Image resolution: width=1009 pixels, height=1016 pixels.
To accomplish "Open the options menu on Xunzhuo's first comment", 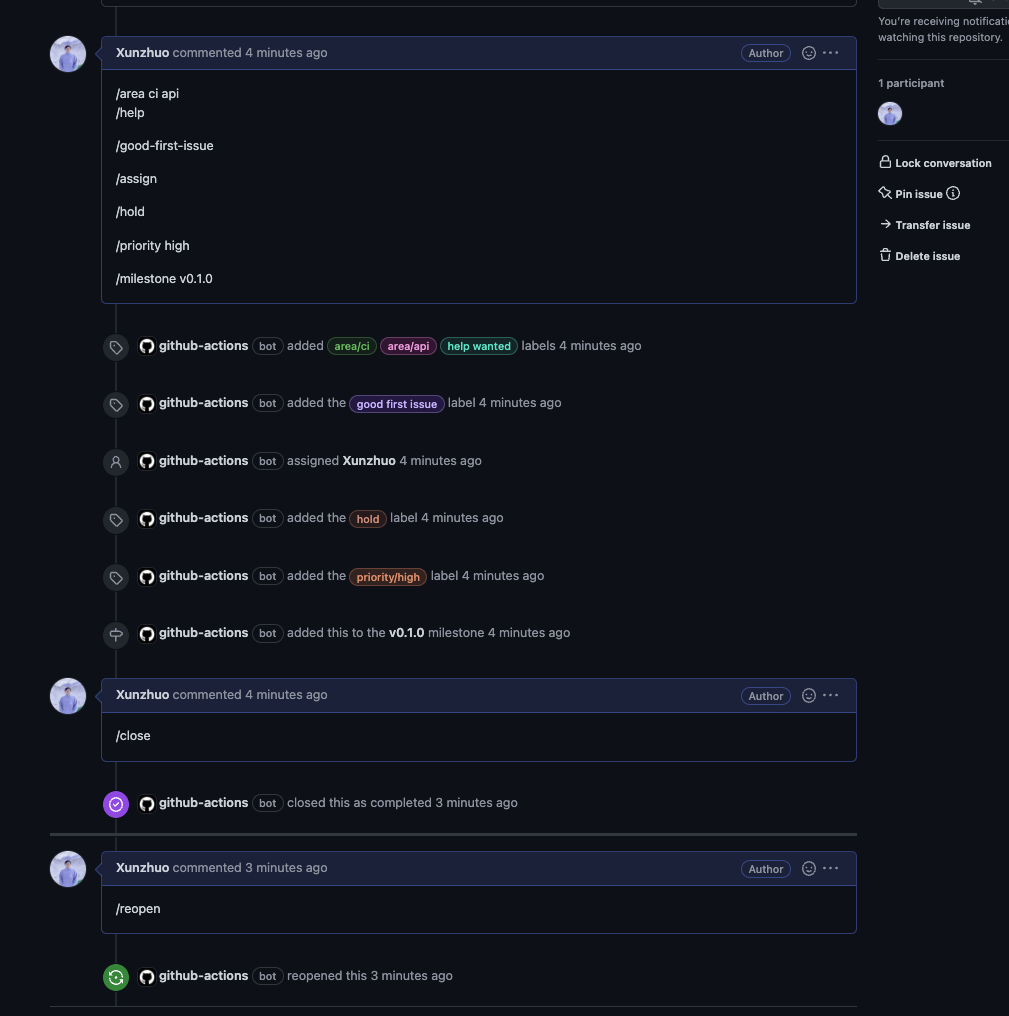I will tap(831, 53).
